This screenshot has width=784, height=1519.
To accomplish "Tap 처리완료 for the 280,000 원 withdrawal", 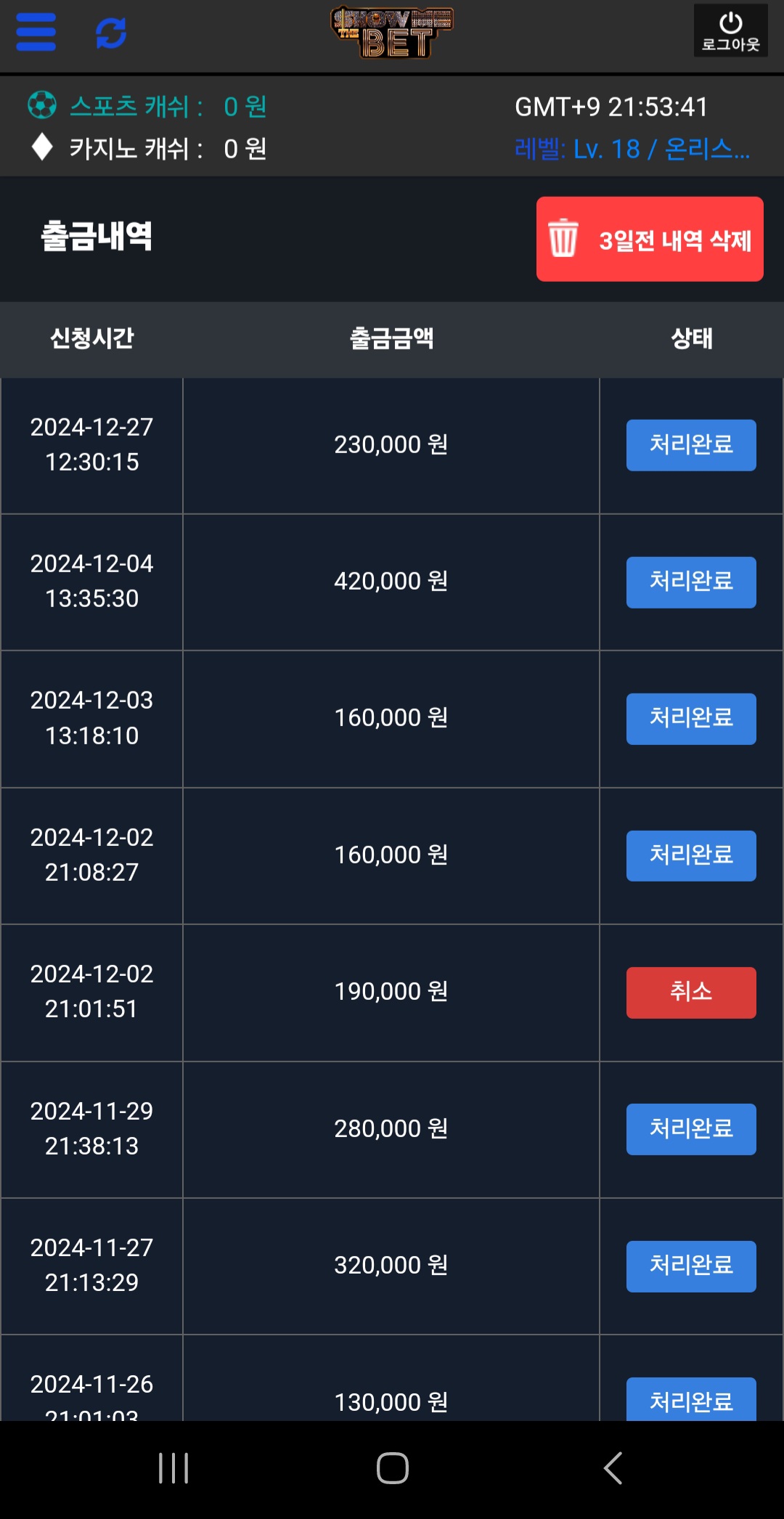I will [x=691, y=1129].
